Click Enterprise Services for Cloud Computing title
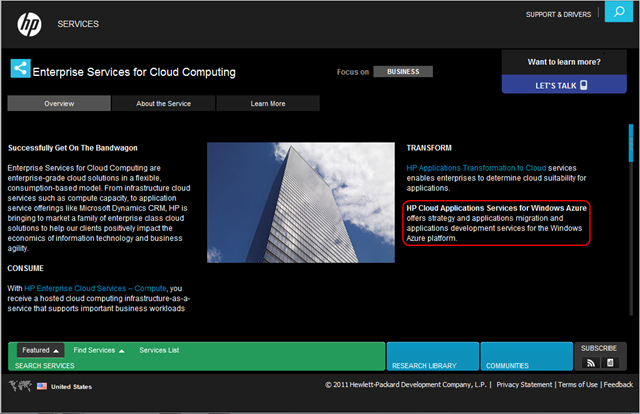 (x=134, y=72)
